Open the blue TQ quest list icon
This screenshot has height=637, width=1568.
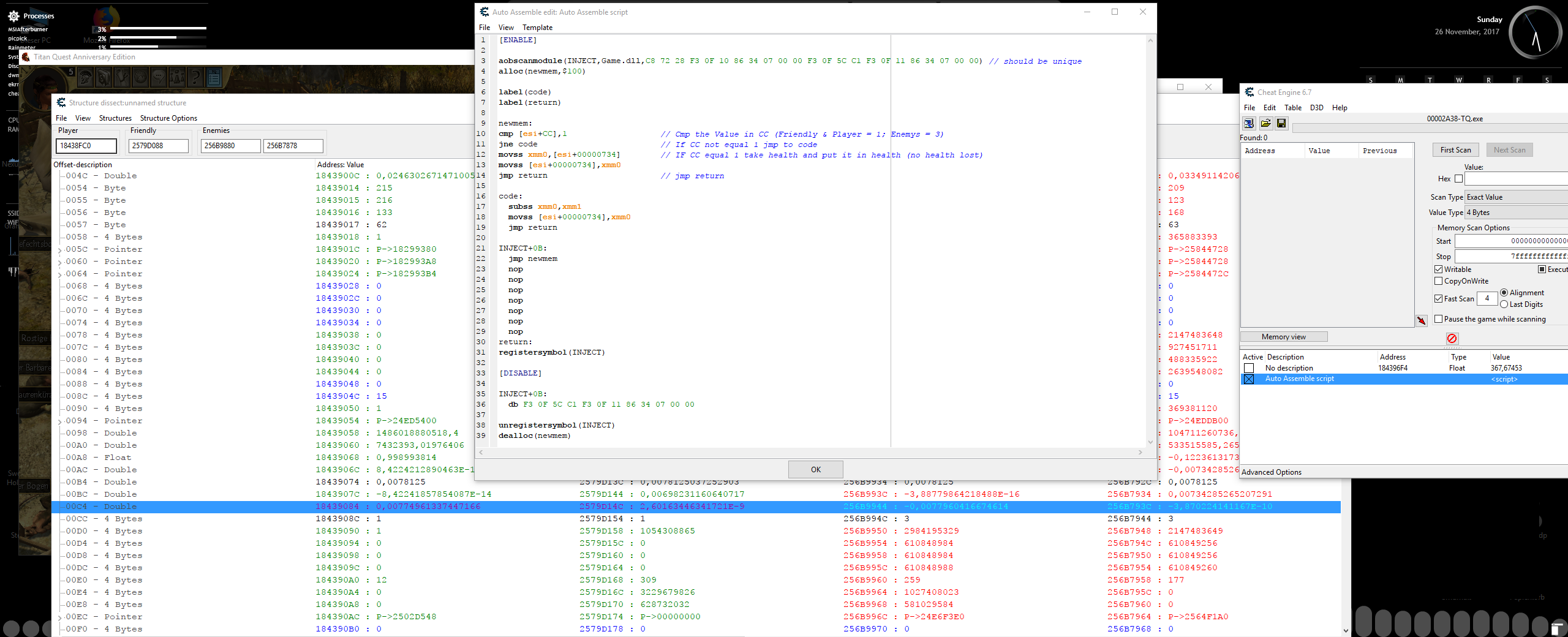214,77
